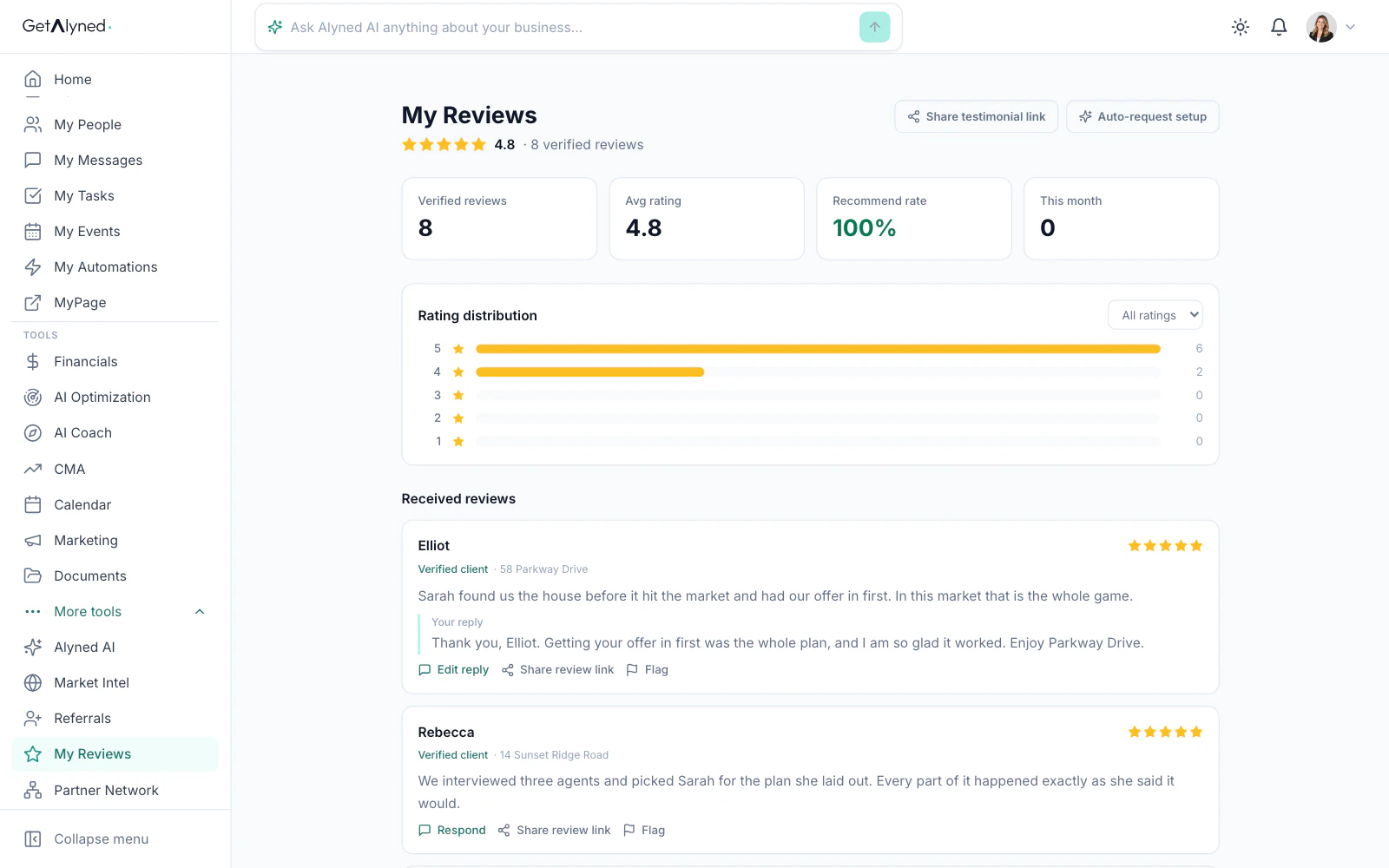Click the Calendar icon in Tools
Viewport: 1389px width, 868px height.
pyautogui.click(x=33, y=504)
